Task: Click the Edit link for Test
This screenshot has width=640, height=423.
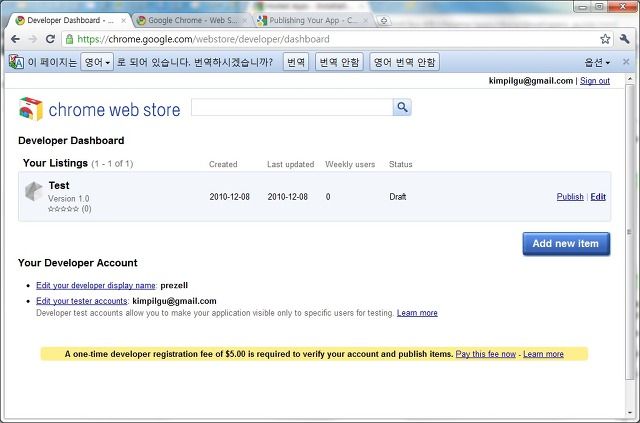Action: 598,197
